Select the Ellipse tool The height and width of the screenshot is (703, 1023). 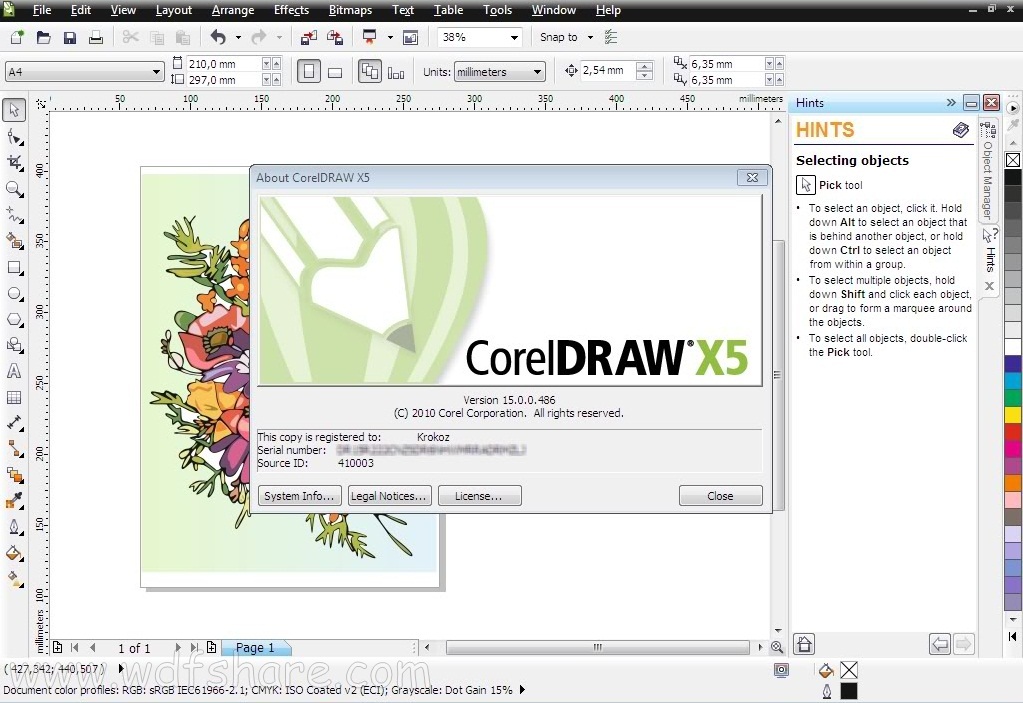point(14,293)
